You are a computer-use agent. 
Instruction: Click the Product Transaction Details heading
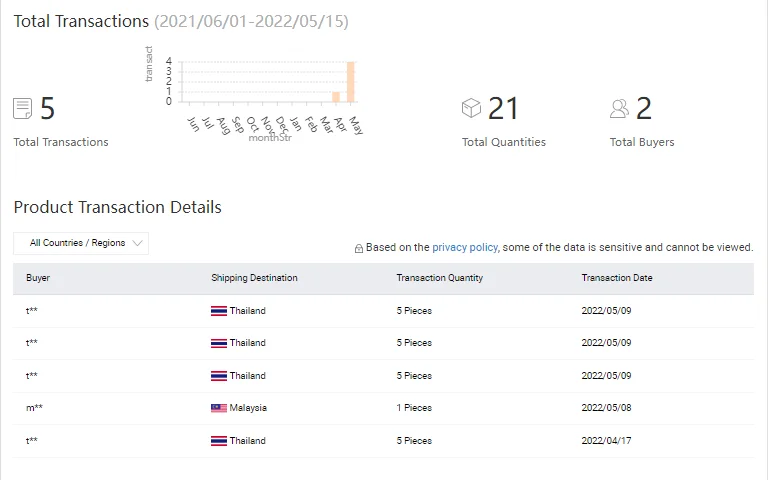coord(117,207)
